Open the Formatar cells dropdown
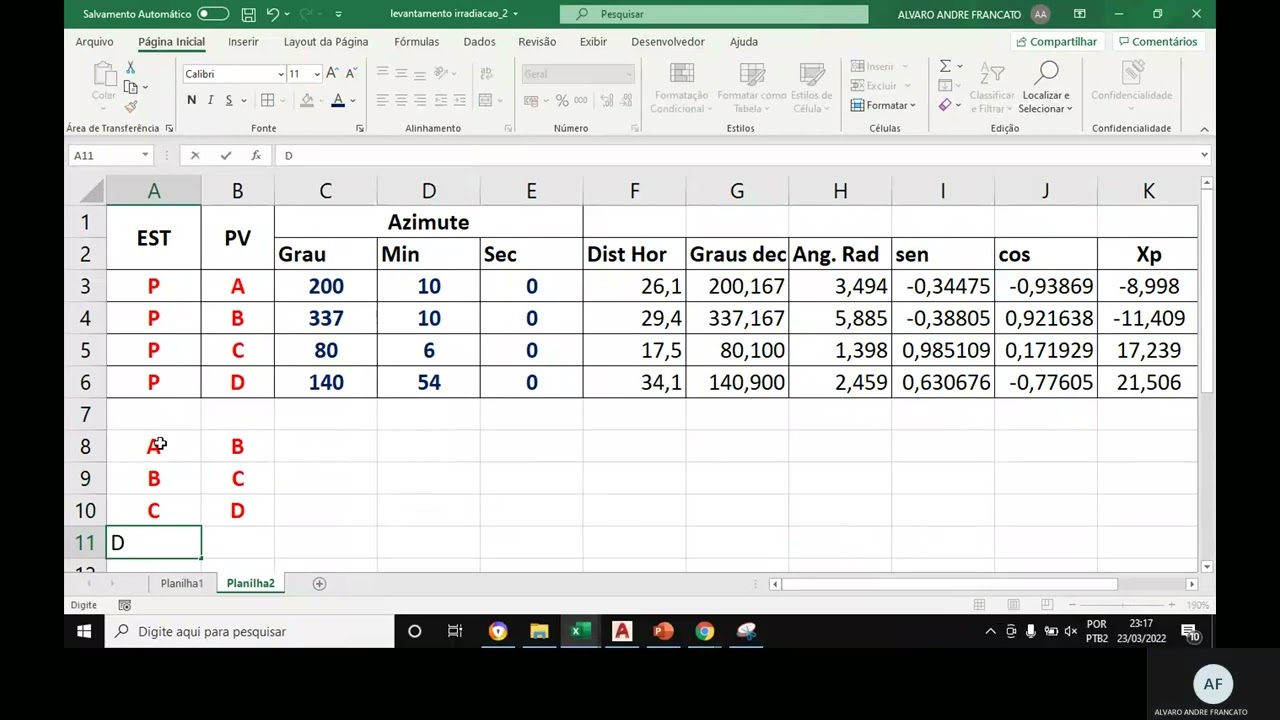The height and width of the screenshot is (720, 1280). [883, 105]
